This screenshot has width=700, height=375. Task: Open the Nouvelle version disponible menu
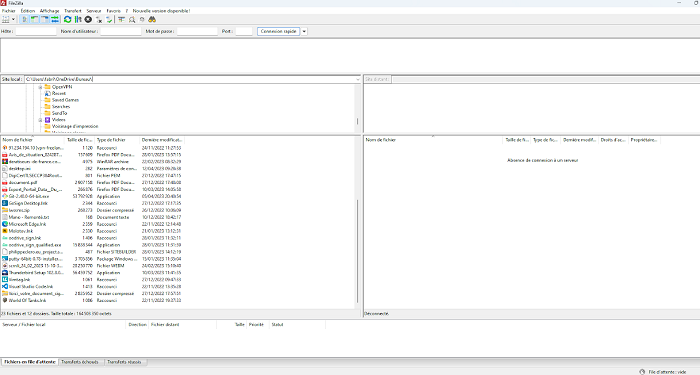coord(161,11)
